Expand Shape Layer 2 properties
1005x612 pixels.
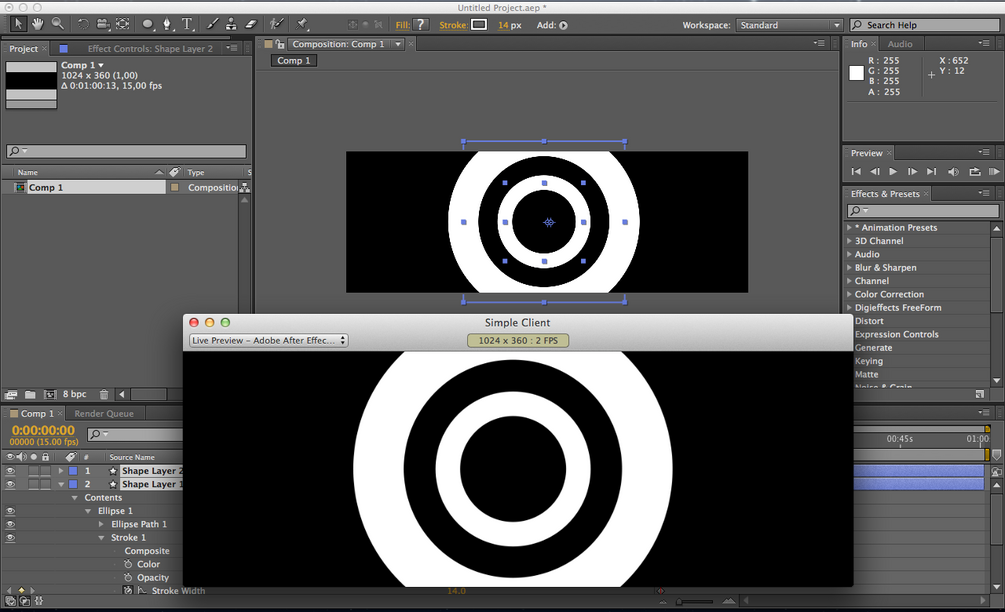pyautogui.click(x=62, y=471)
